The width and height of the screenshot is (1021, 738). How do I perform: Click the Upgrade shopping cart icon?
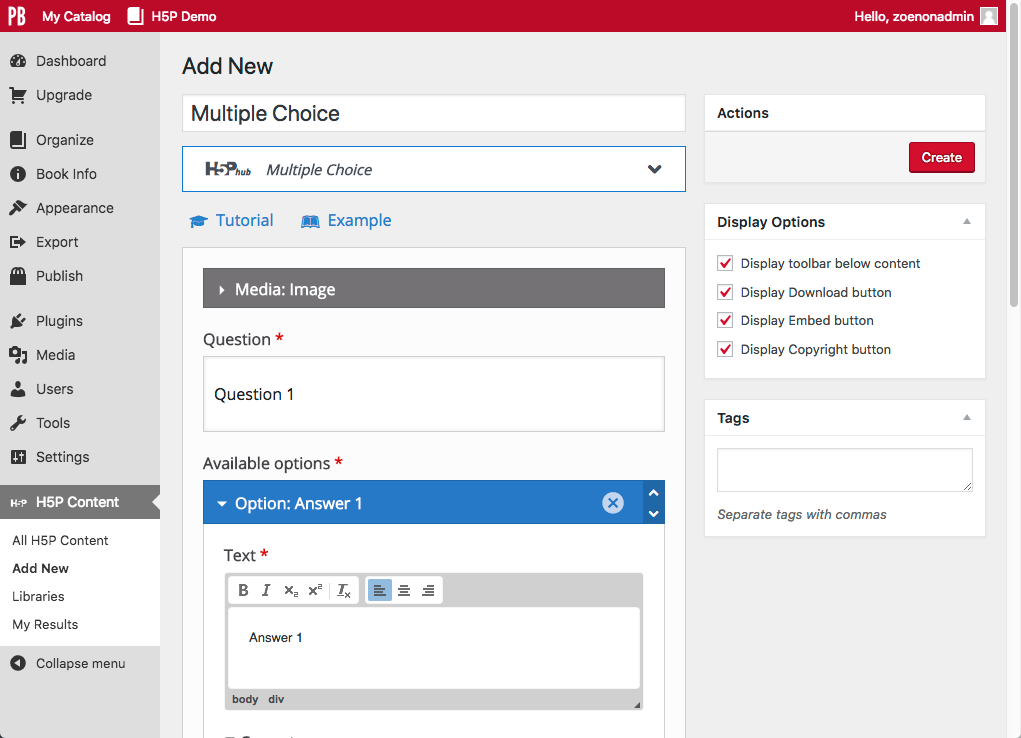[x=18, y=95]
